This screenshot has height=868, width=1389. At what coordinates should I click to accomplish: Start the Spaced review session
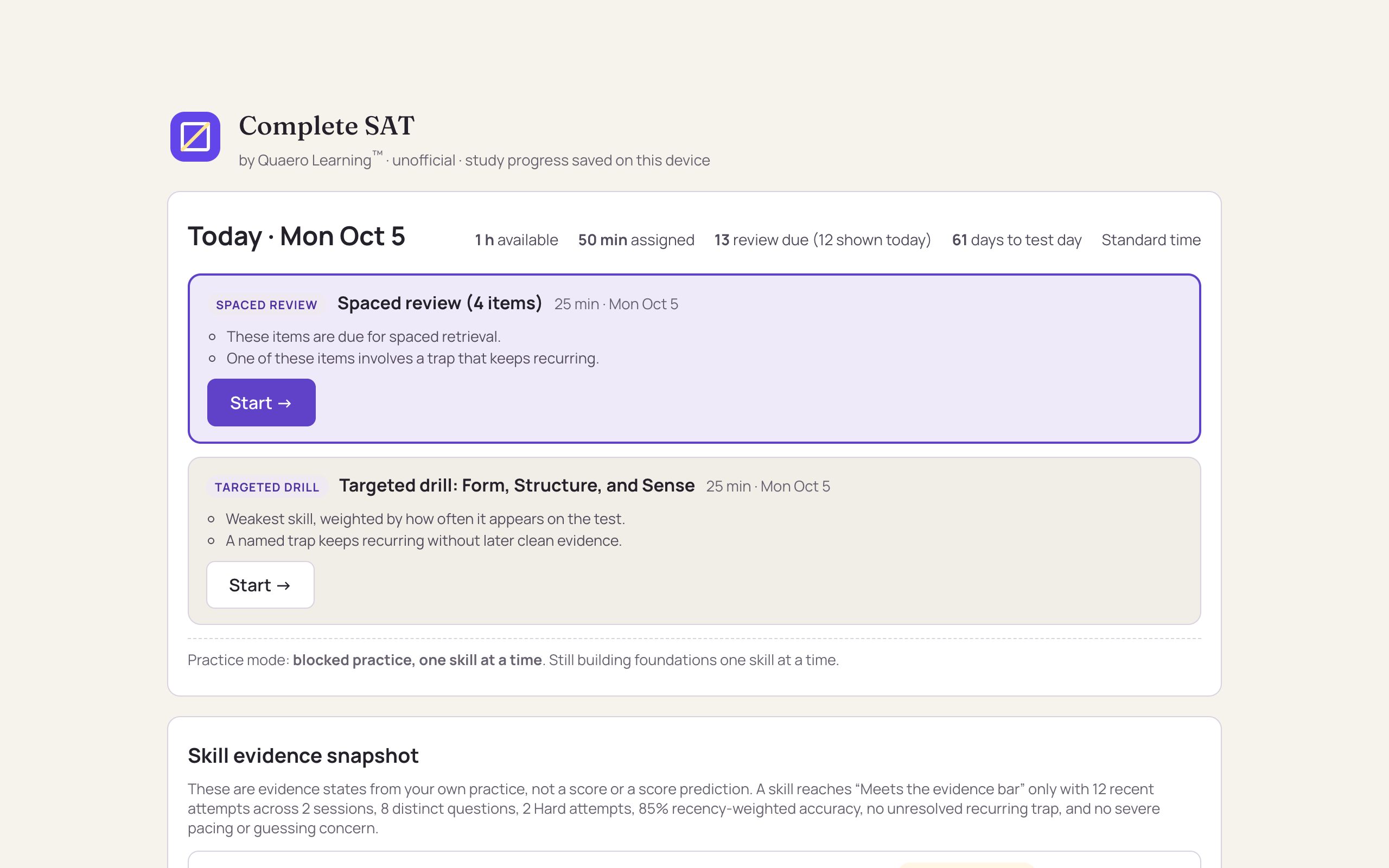[x=261, y=403]
